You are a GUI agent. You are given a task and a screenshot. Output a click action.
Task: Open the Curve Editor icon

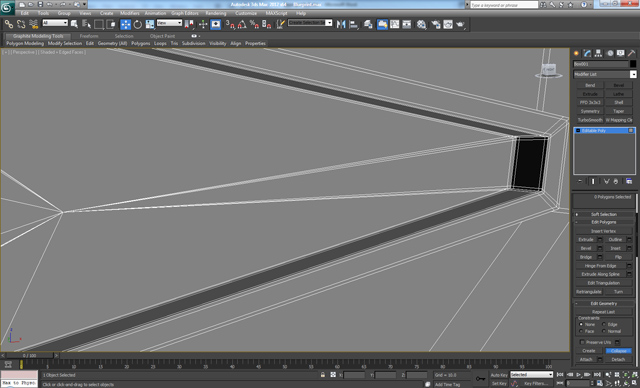tap(394, 24)
